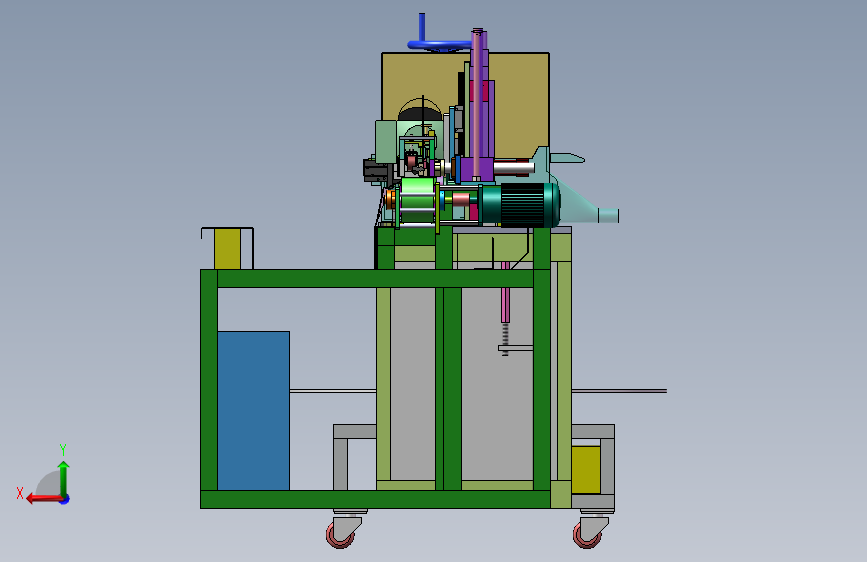Select the left gray cabinet panel
Screen dimensions: 867x562
(412, 384)
